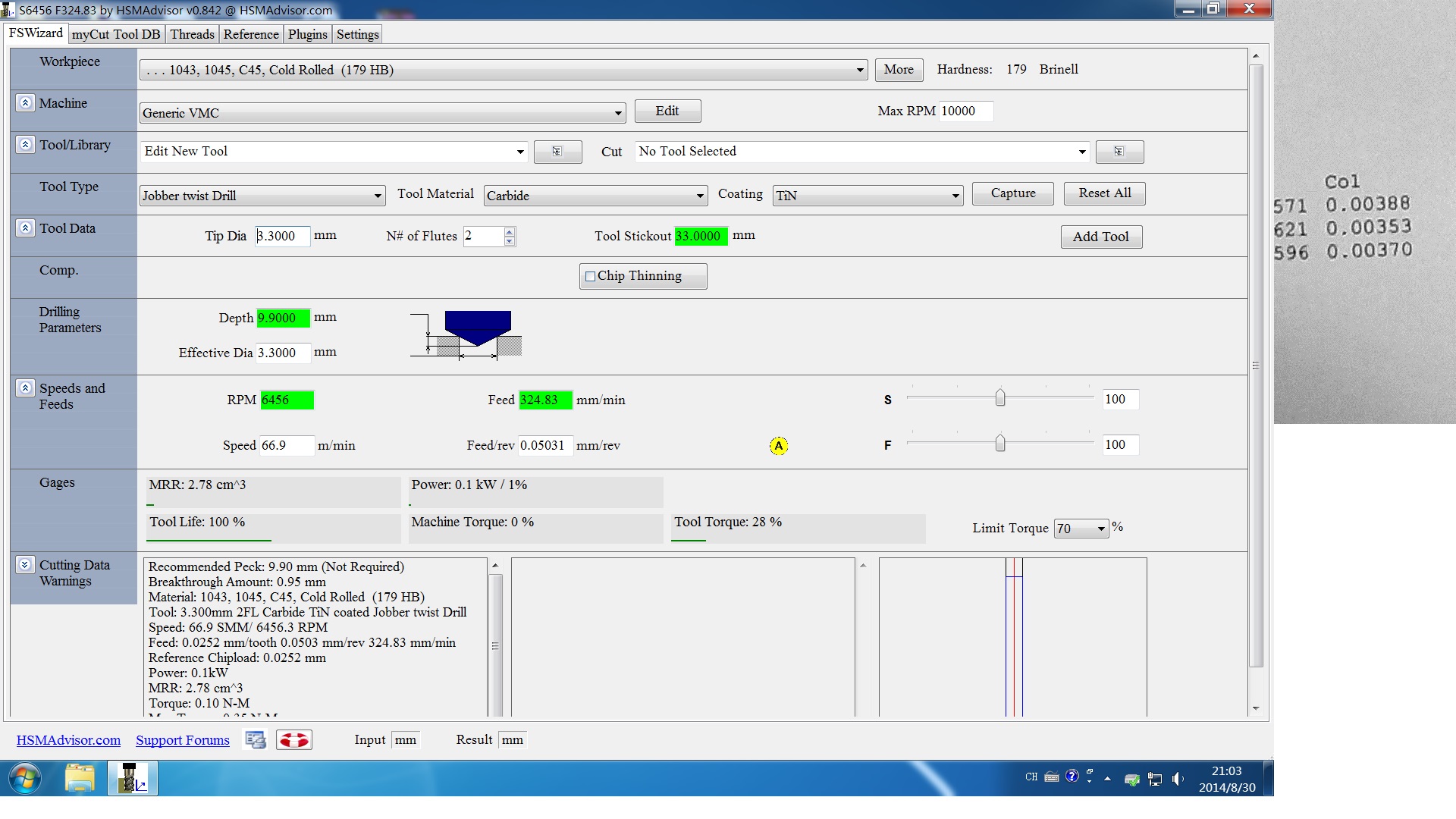Collapse the Tool Data section arrow
This screenshot has height=819, width=1456.
[25, 227]
